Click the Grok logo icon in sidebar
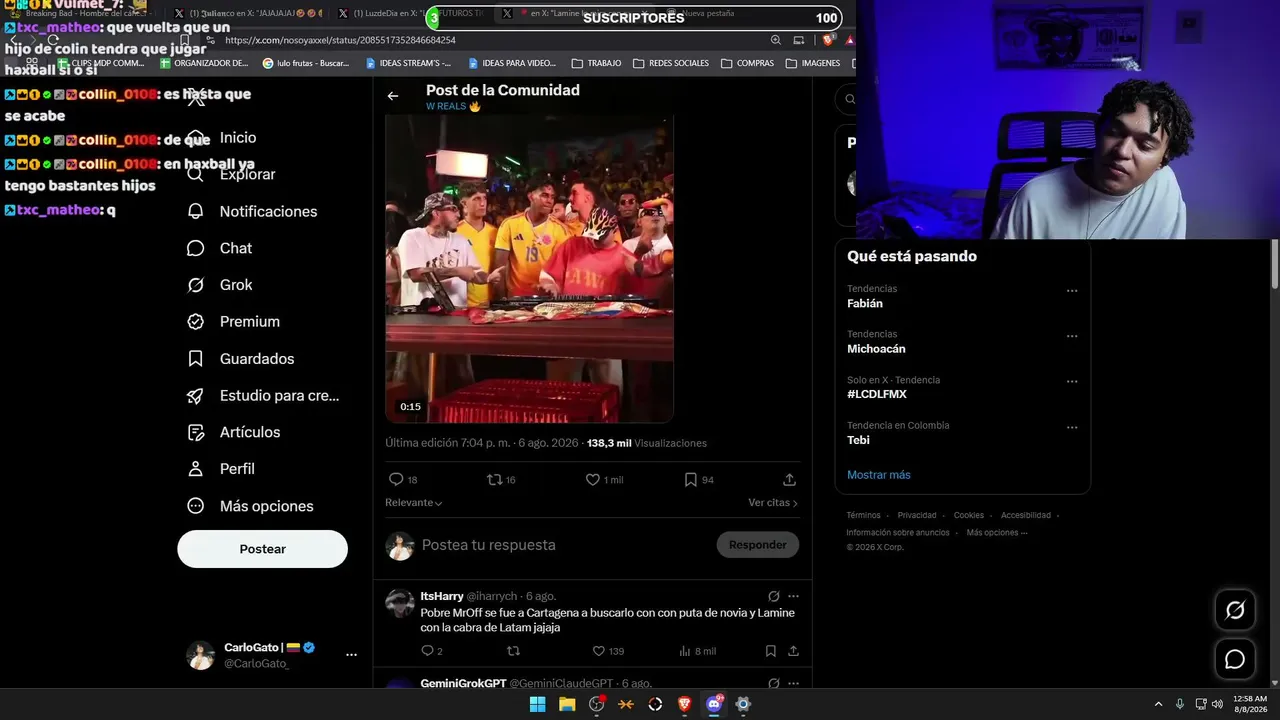This screenshot has height=720, width=1280. click(x=196, y=285)
